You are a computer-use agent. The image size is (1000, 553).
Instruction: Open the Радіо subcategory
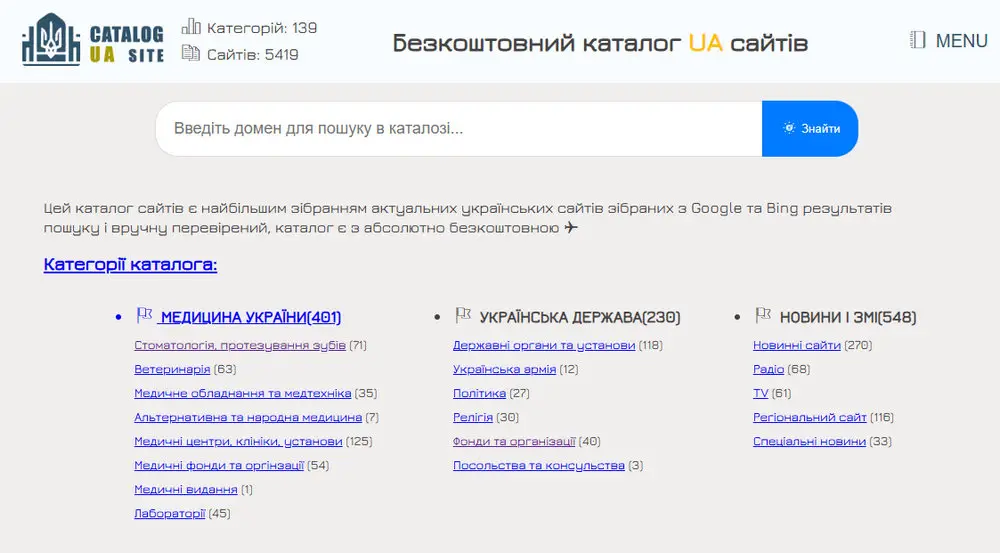(768, 369)
